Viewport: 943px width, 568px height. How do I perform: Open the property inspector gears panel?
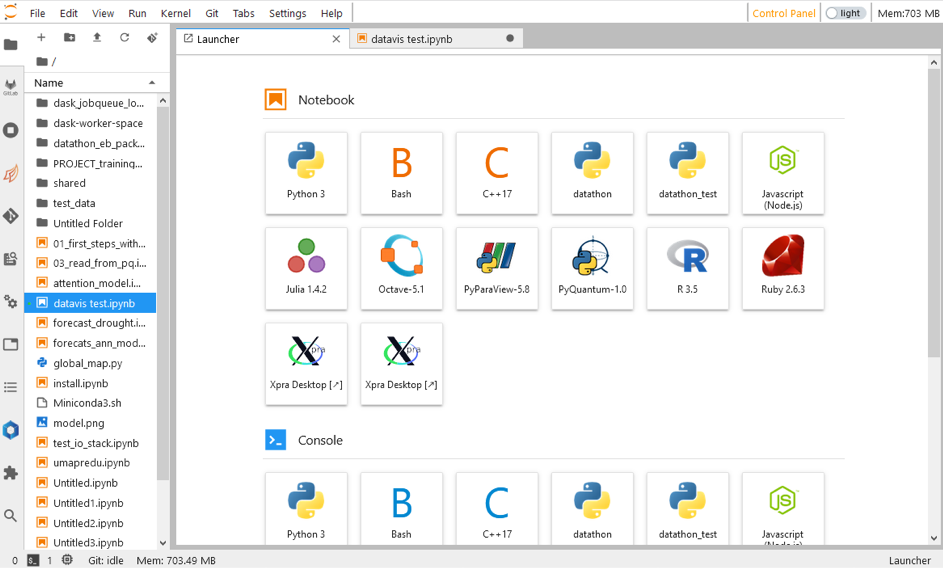tap(11, 301)
